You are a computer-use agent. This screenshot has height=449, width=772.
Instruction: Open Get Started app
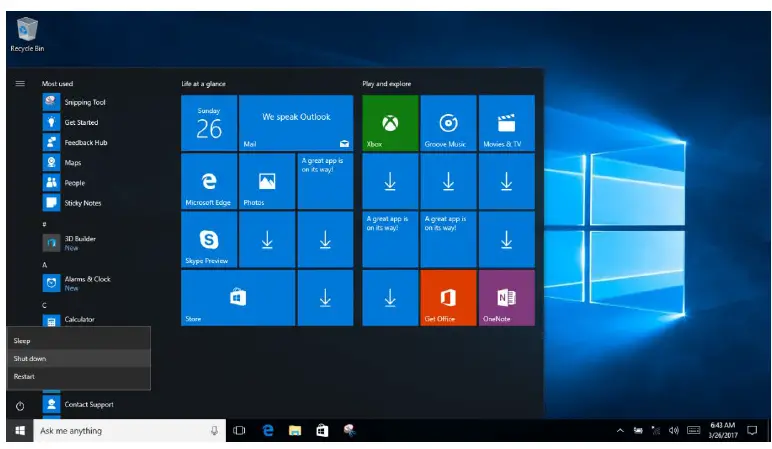tap(70, 123)
